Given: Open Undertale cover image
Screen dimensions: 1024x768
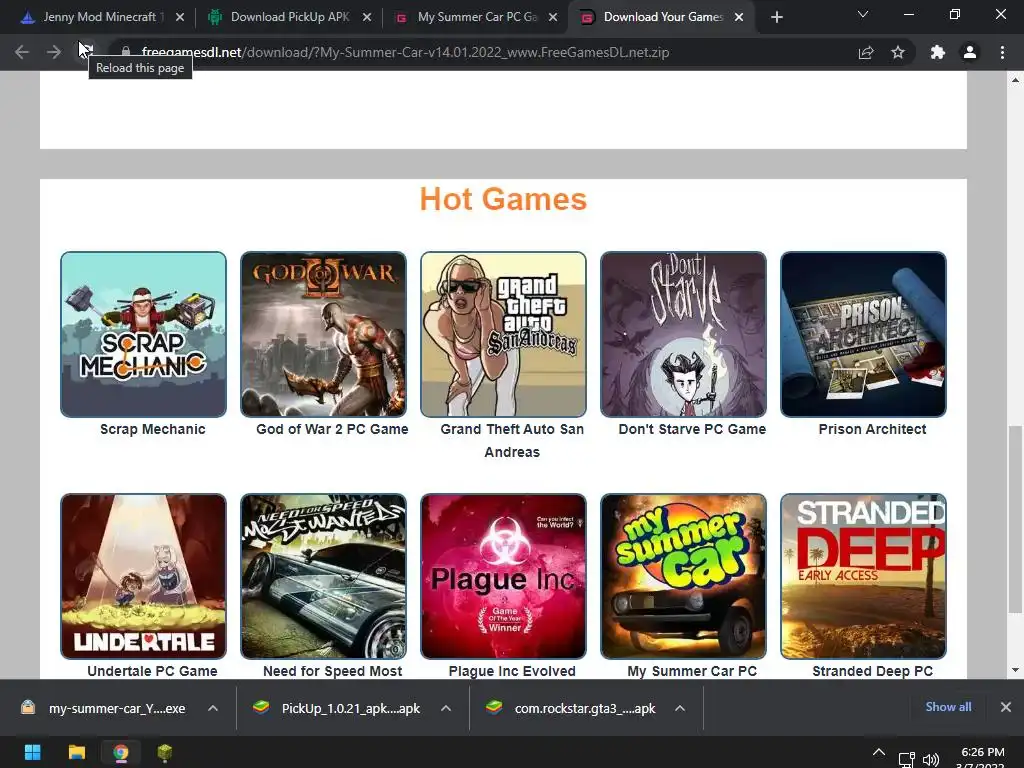Looking at the screenshot, I should click(x=144, y=576).
